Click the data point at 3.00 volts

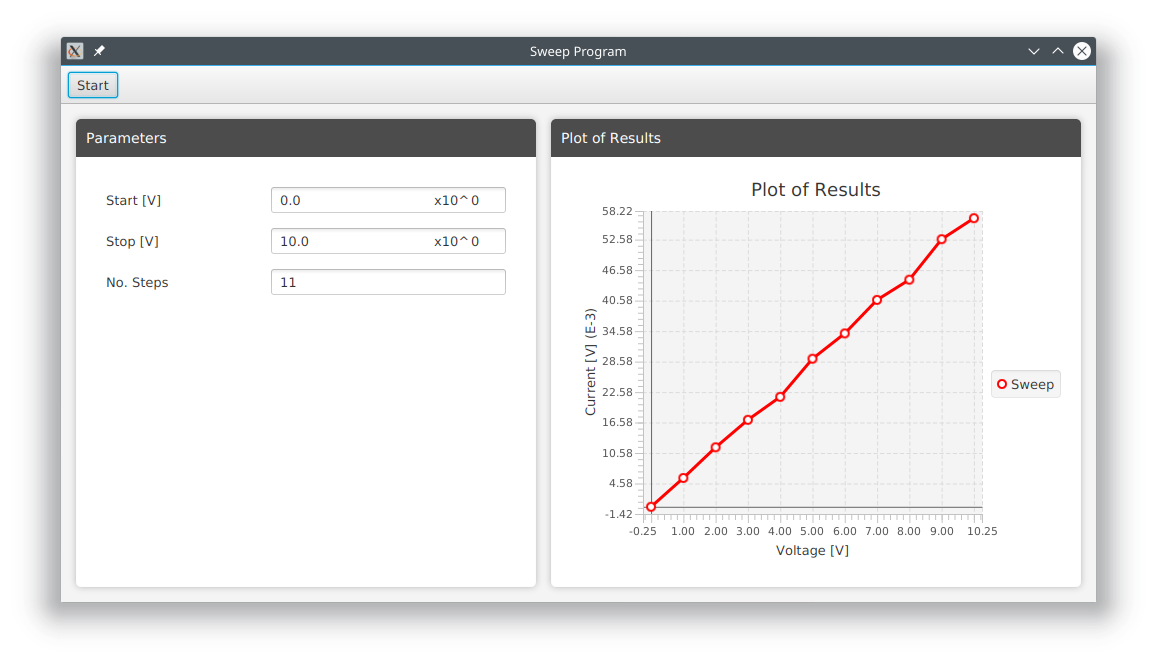(x=747, y=420)
